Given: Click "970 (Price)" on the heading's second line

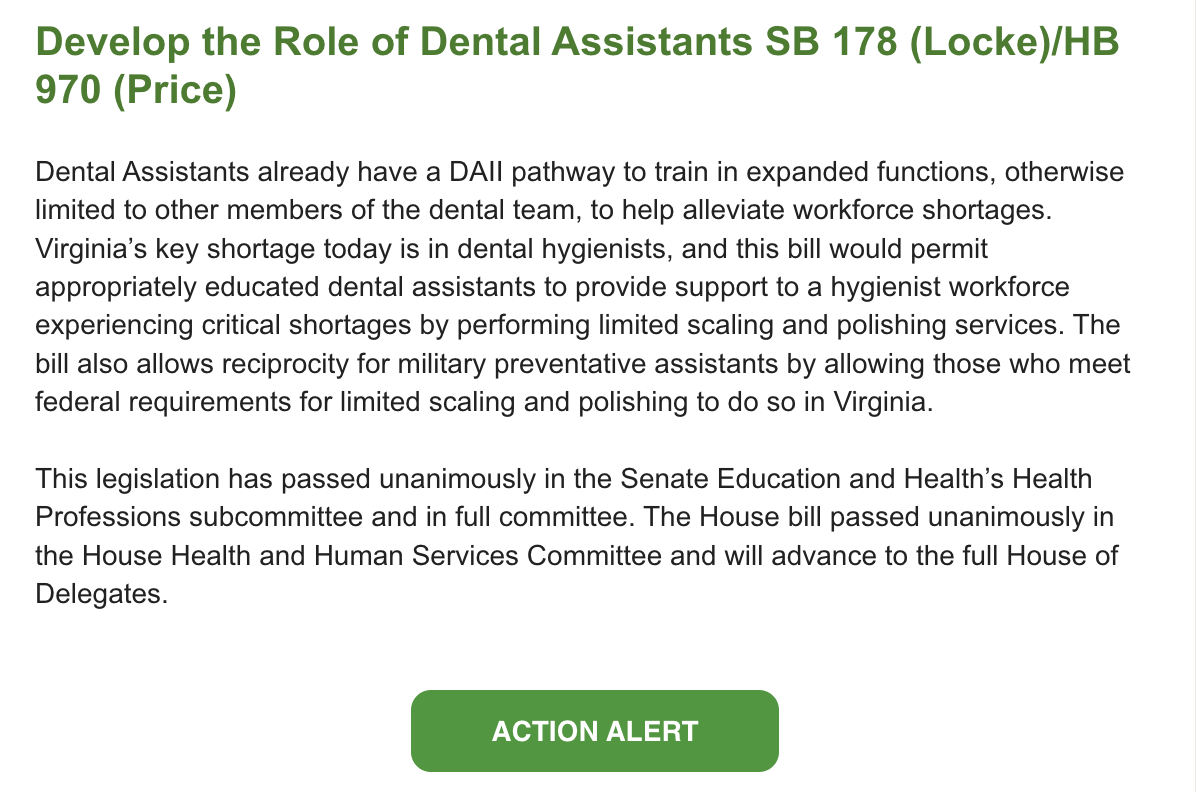Looking at the screenshot, I should tap(135, 91).
